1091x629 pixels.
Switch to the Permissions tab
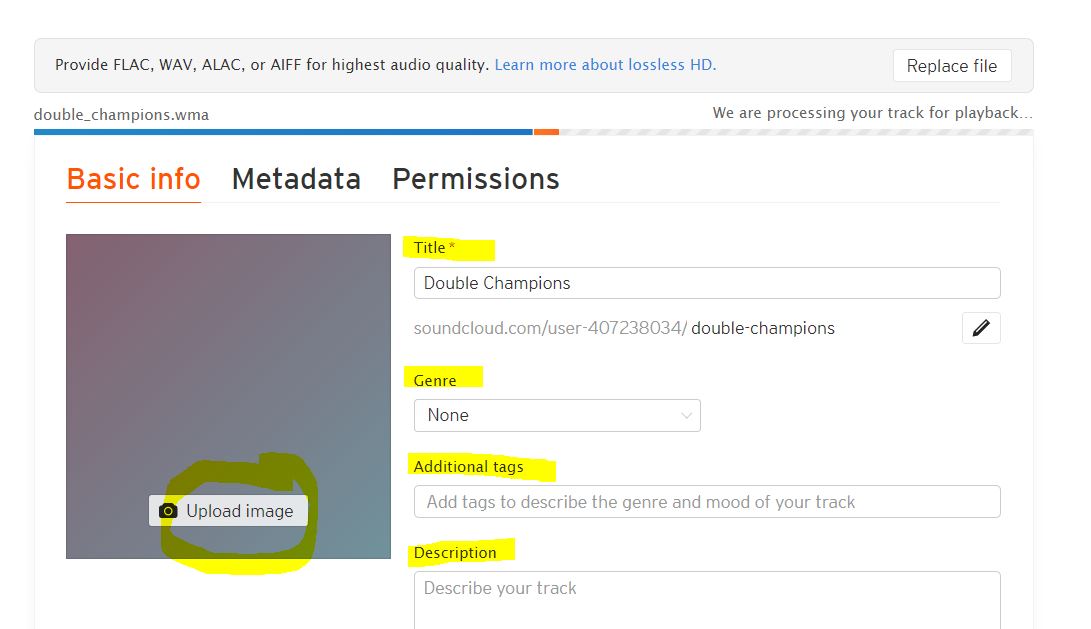coord(476,179)
